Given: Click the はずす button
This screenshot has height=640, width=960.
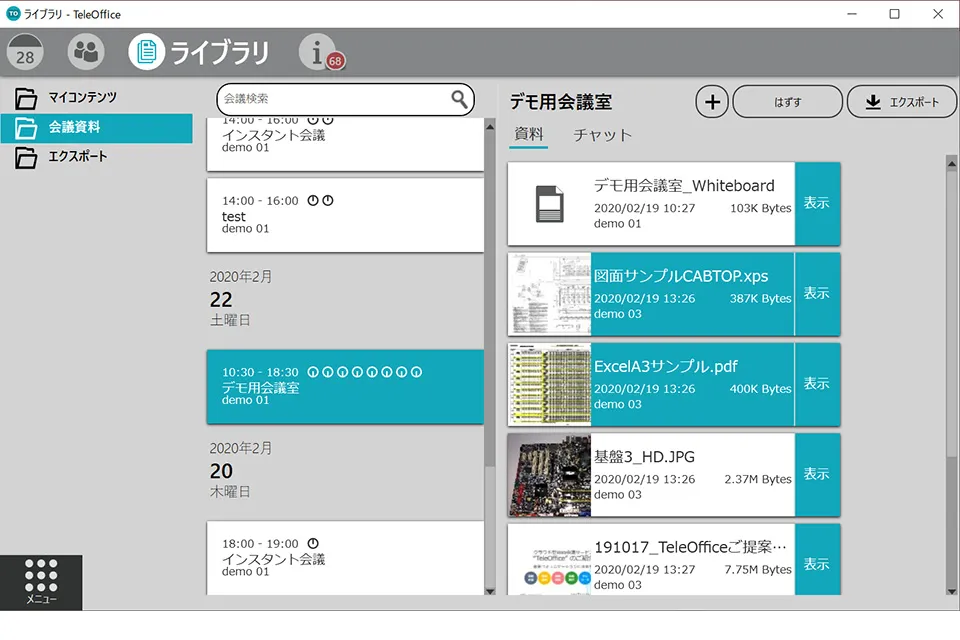Looking at the screenshot, I should [787, 102].
